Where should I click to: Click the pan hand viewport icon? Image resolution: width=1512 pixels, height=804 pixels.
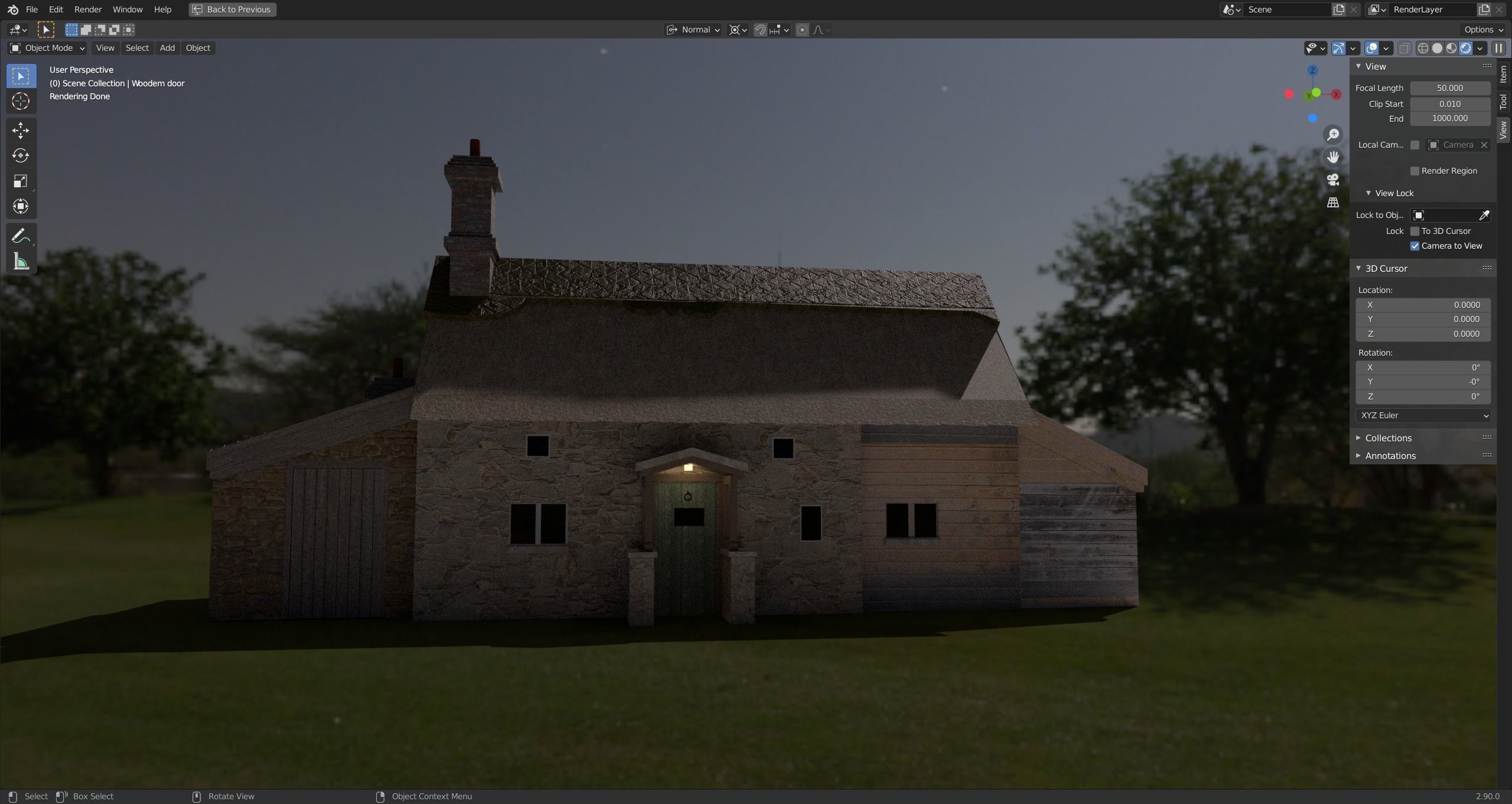[1333, 157]
